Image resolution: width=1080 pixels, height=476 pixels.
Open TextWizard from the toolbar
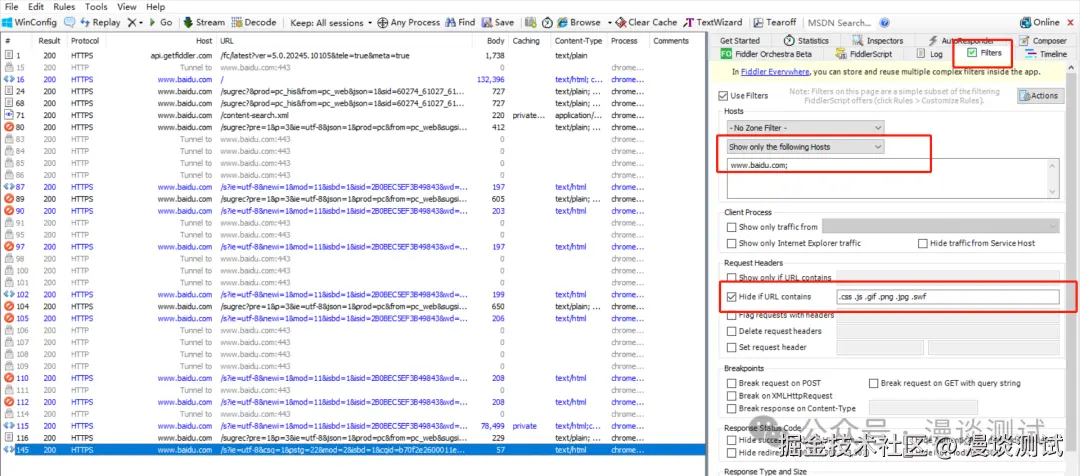click(713, 22)
